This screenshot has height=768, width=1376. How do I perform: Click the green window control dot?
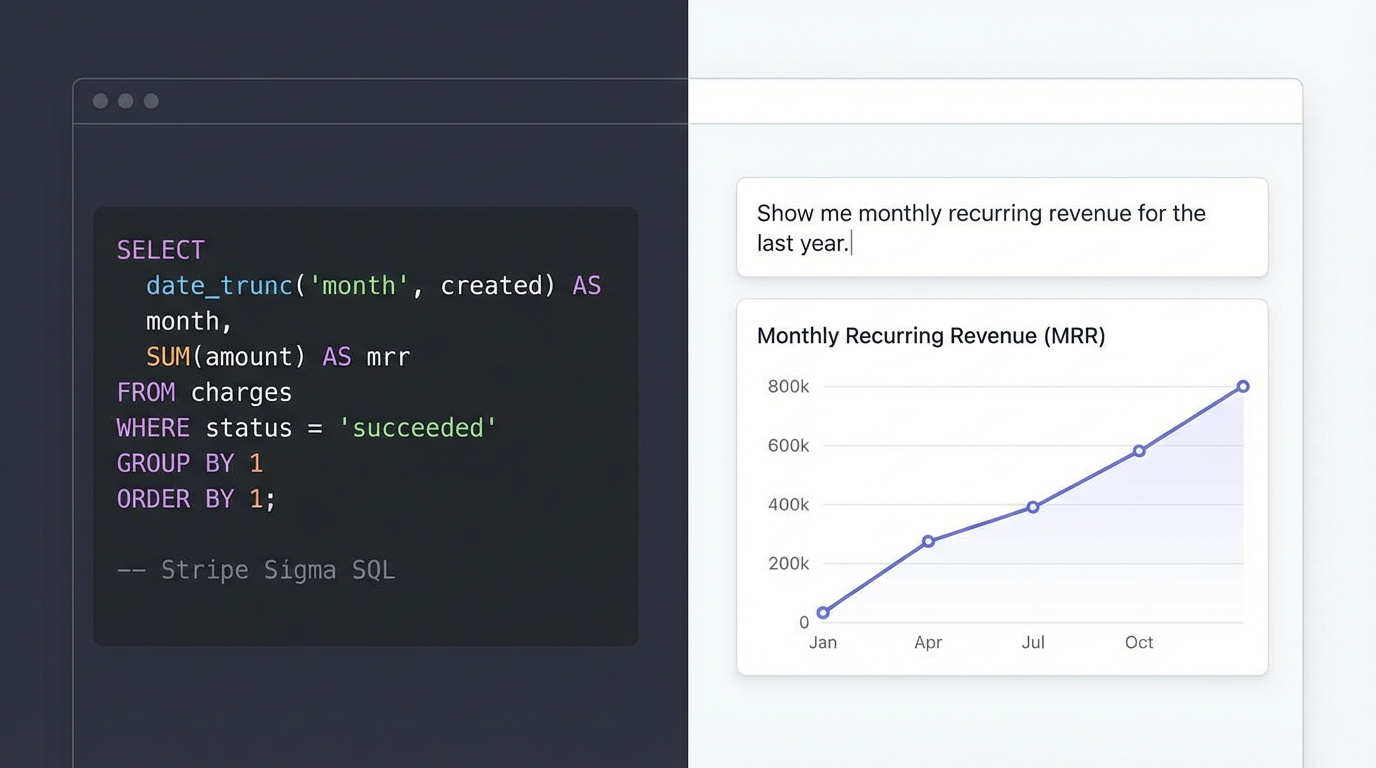[x=150, y=100]
